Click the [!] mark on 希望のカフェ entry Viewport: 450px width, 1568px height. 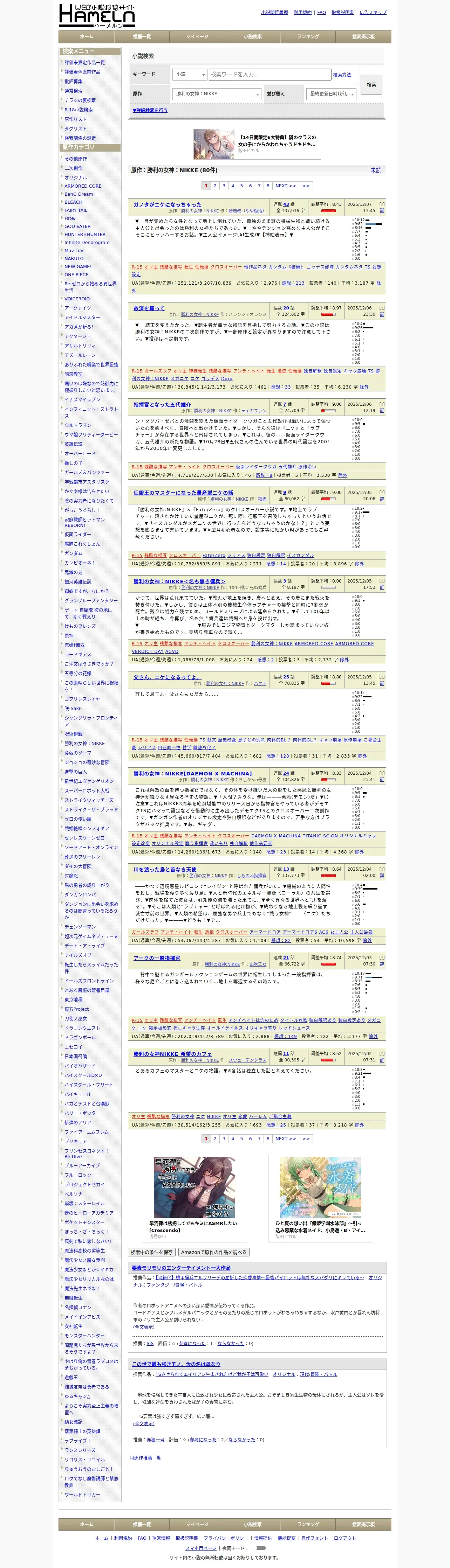382,1053
